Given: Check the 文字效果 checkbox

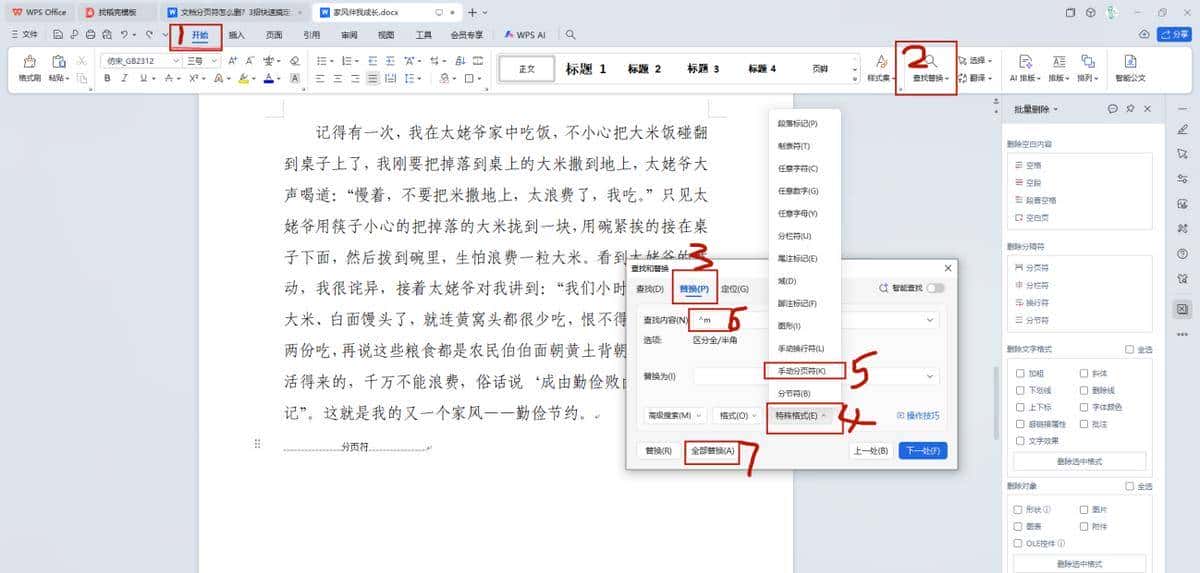Looking at the screenshot, I should 1019,440.
